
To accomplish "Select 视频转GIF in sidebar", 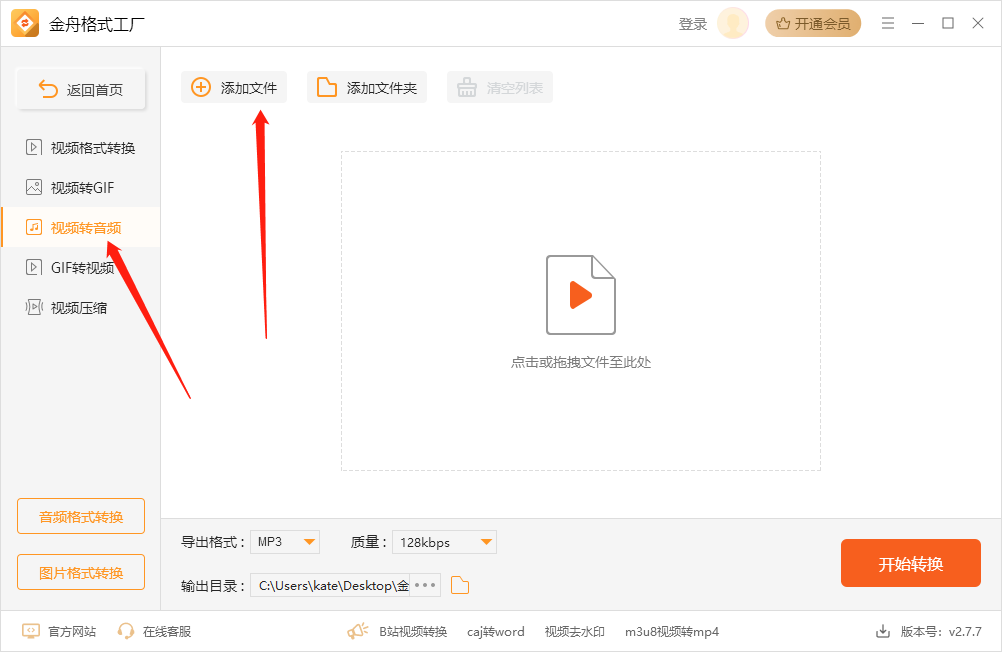I will [x=81, y=187].
